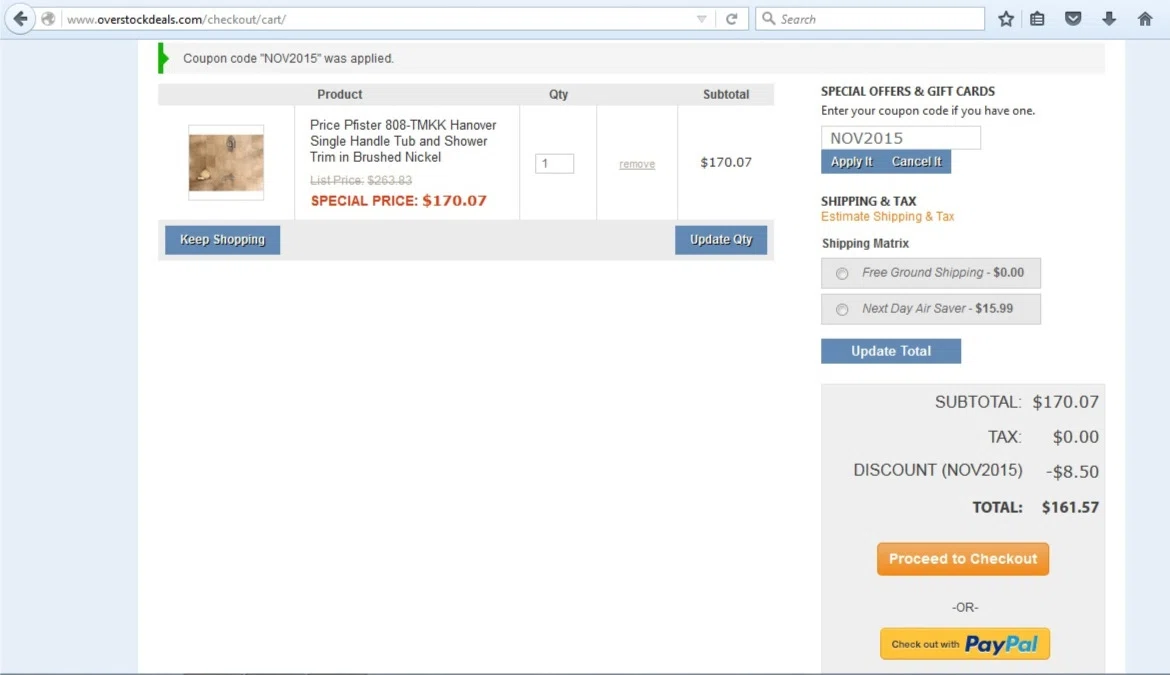Check out with PayPal
Image resolution: width=1170 pixels, height=675 pixels.
[965, 644]
